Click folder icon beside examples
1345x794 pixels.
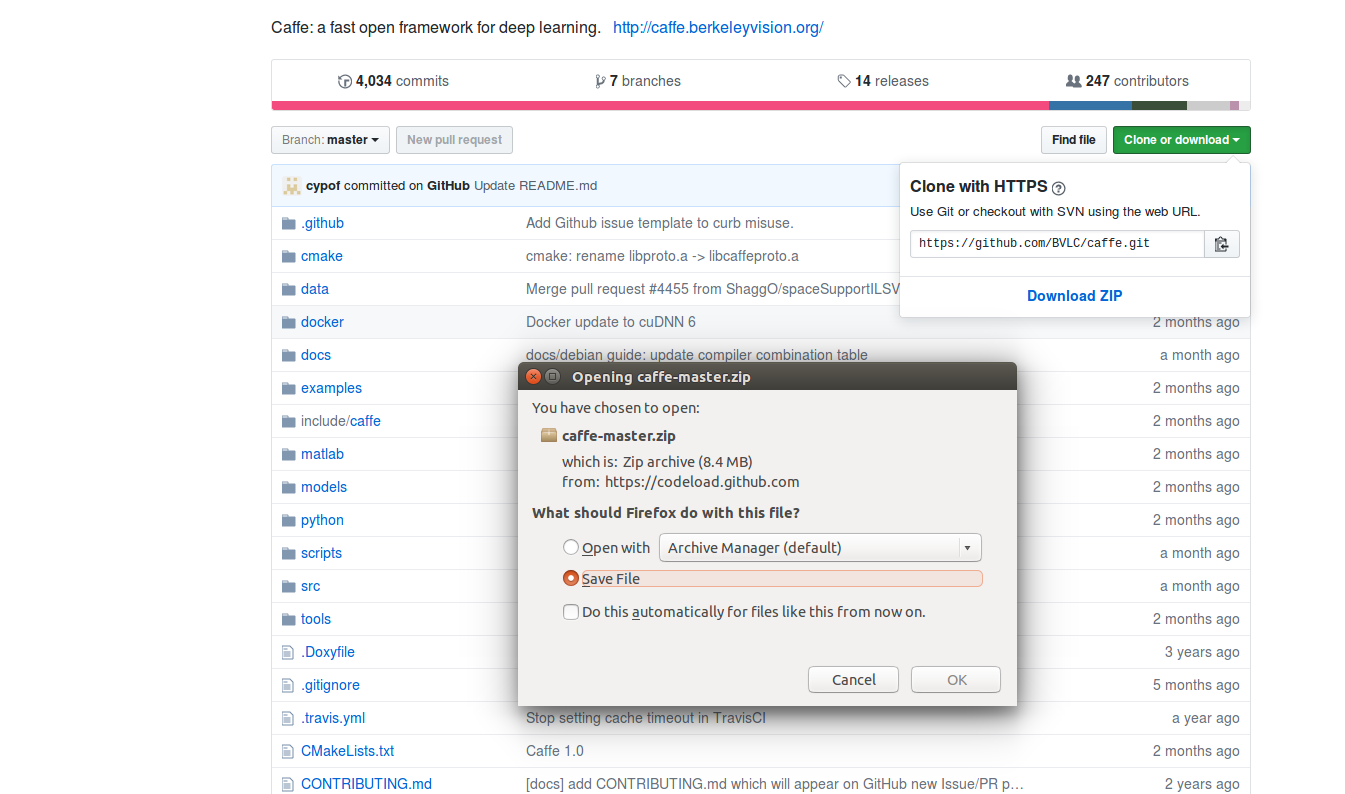click(x=289, y=388)
